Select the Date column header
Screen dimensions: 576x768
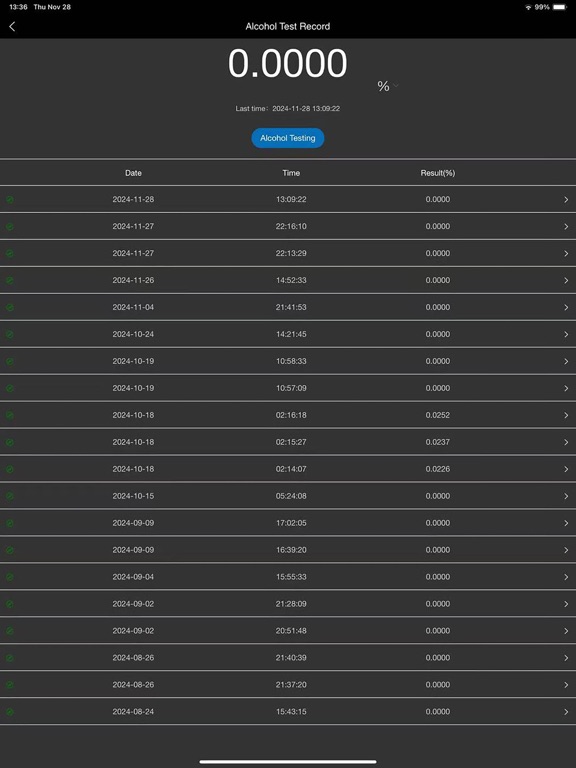[133, 173]
